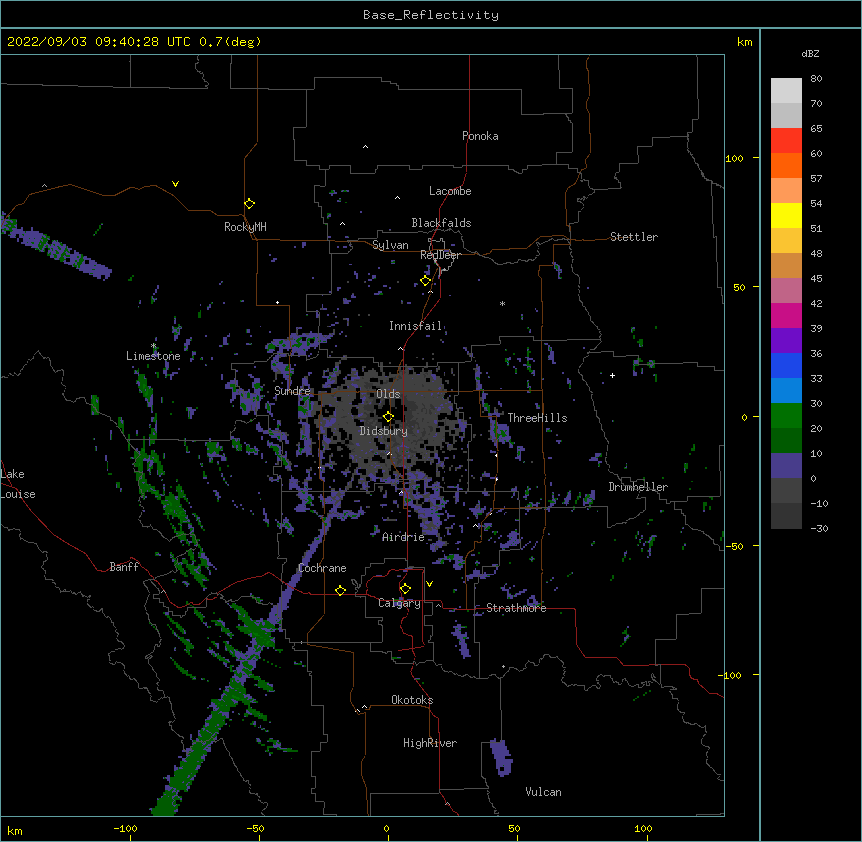Click the Calgary label
This screenshot has width=862, height=842.
click(x=399, y=603)
